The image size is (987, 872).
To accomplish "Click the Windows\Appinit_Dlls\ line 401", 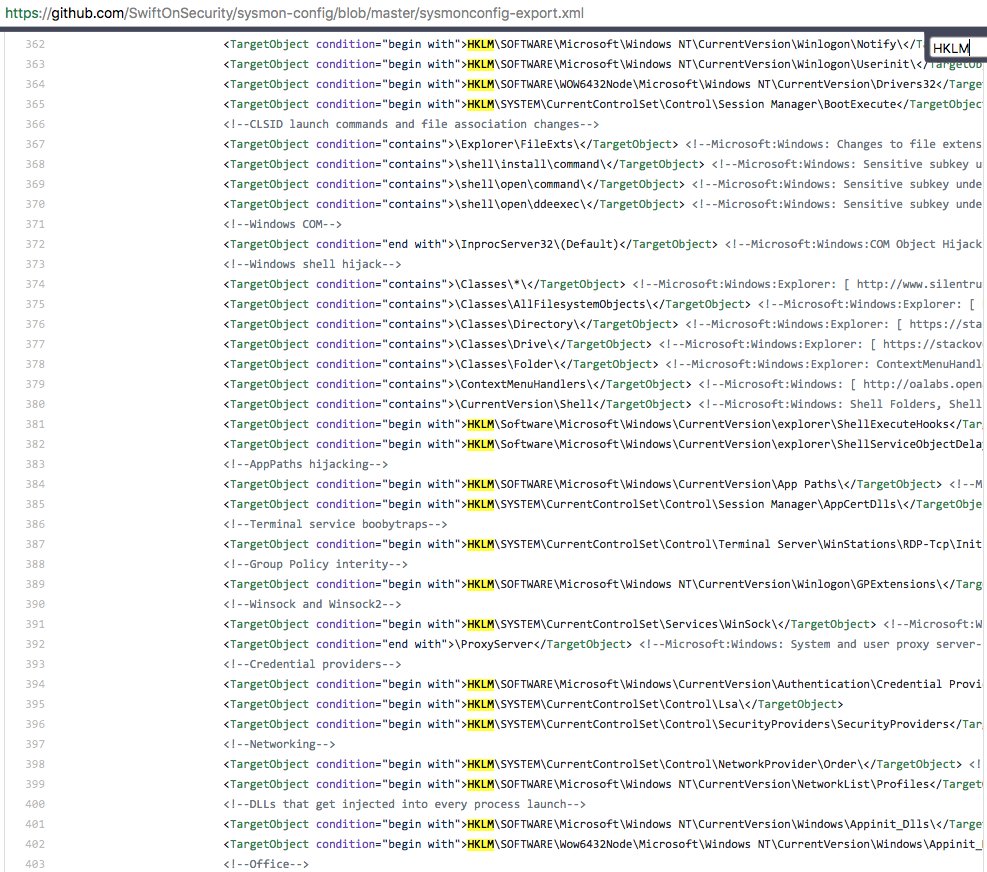I will coord(603,824).
